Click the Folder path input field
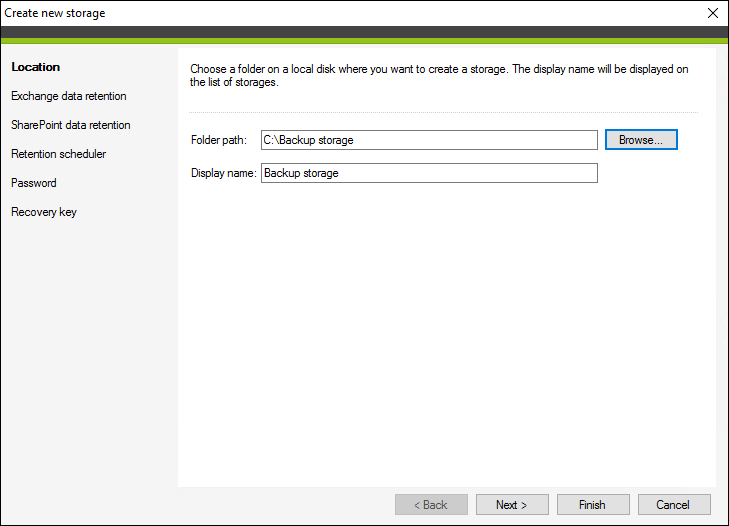Image resolution: width=729 pixels, height=526 pixels. 429,140
